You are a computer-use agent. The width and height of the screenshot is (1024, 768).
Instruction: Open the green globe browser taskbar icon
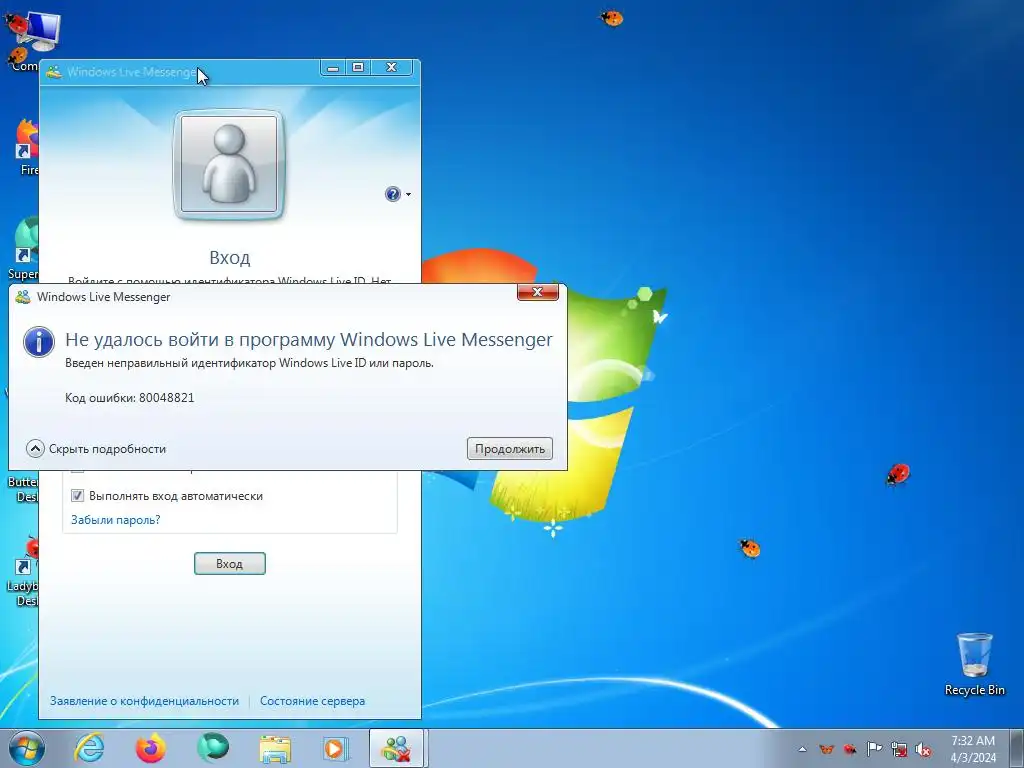pos(213,748)
